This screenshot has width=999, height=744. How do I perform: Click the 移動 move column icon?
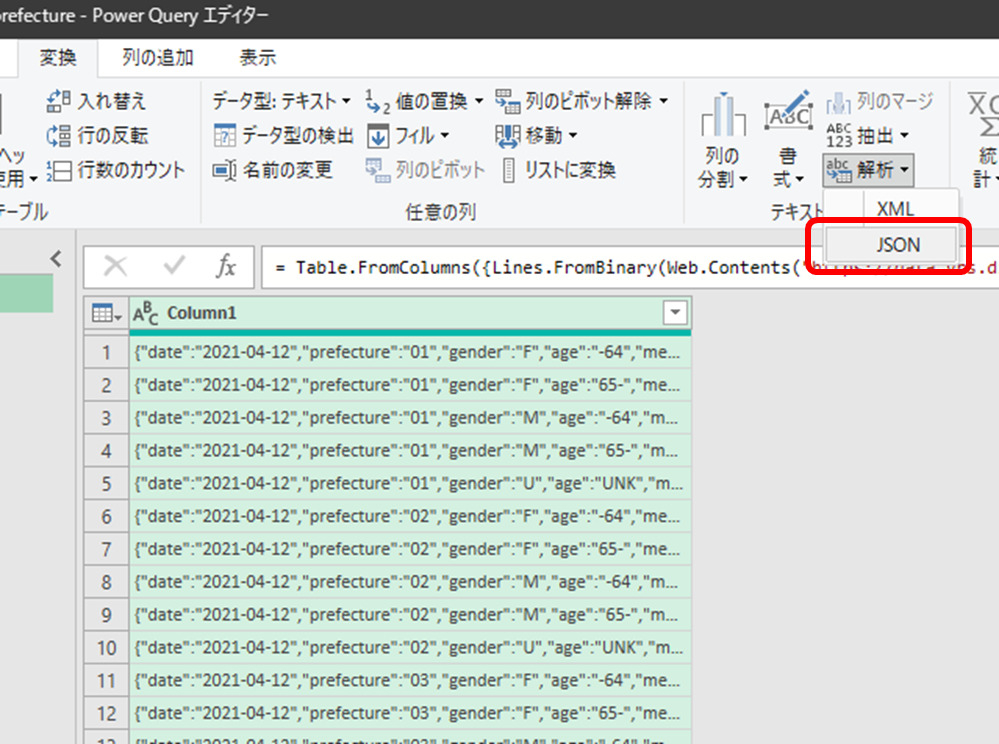(x=507, y=136)
